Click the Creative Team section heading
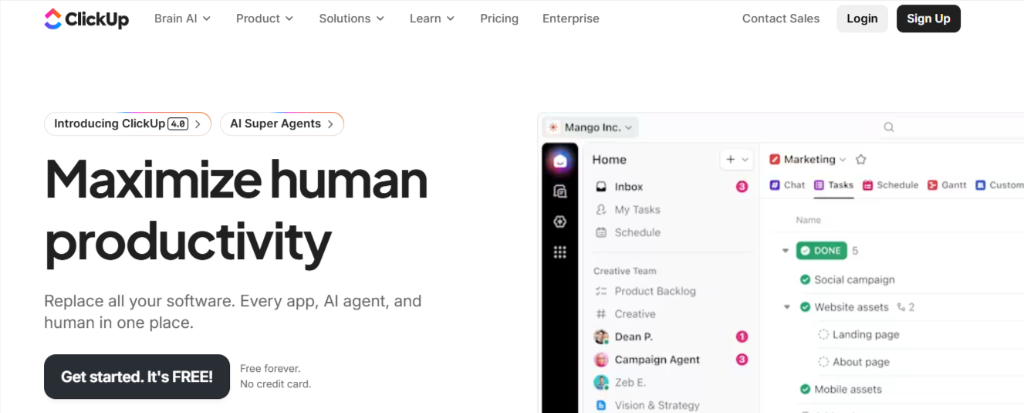Image resolution: width=1024 pixels, height=413 pixels. [x=625, y=271]
